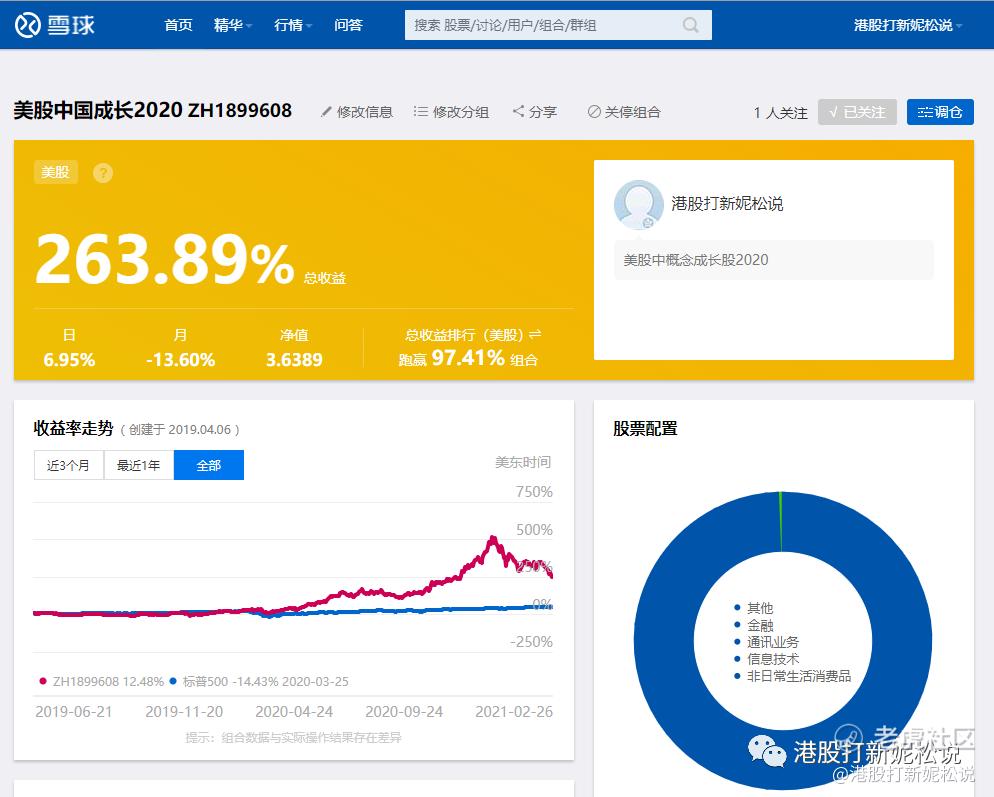Expand the 行情 dropdown menu
The width and height of the screenshot is (994, 797).
pyautogui.click(x=293, y=25)
